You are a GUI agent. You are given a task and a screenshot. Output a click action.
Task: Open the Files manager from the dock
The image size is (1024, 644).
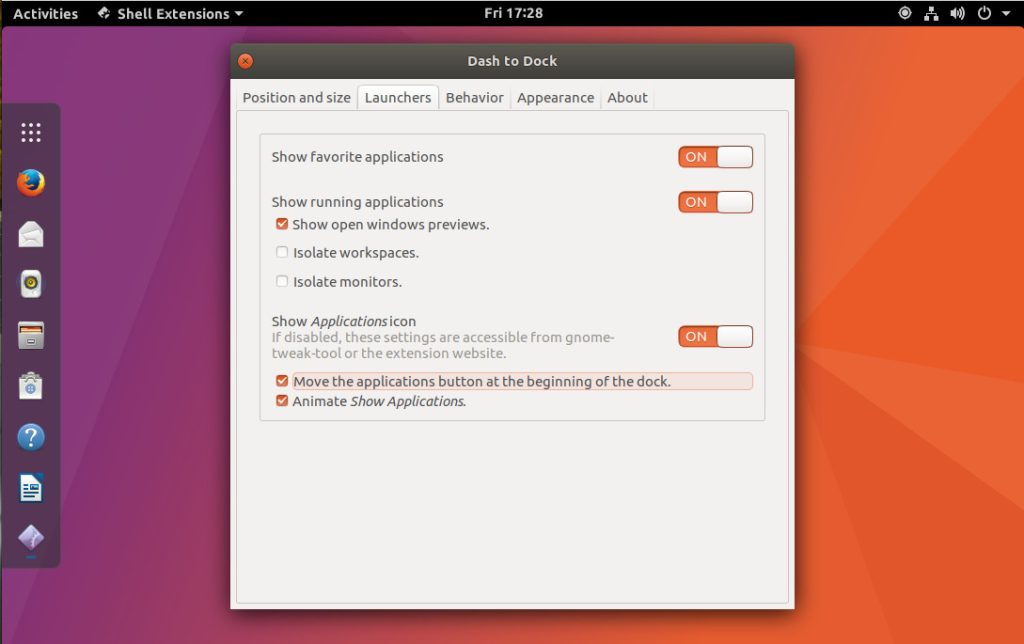pyautogui.click(x=31, y=335)
